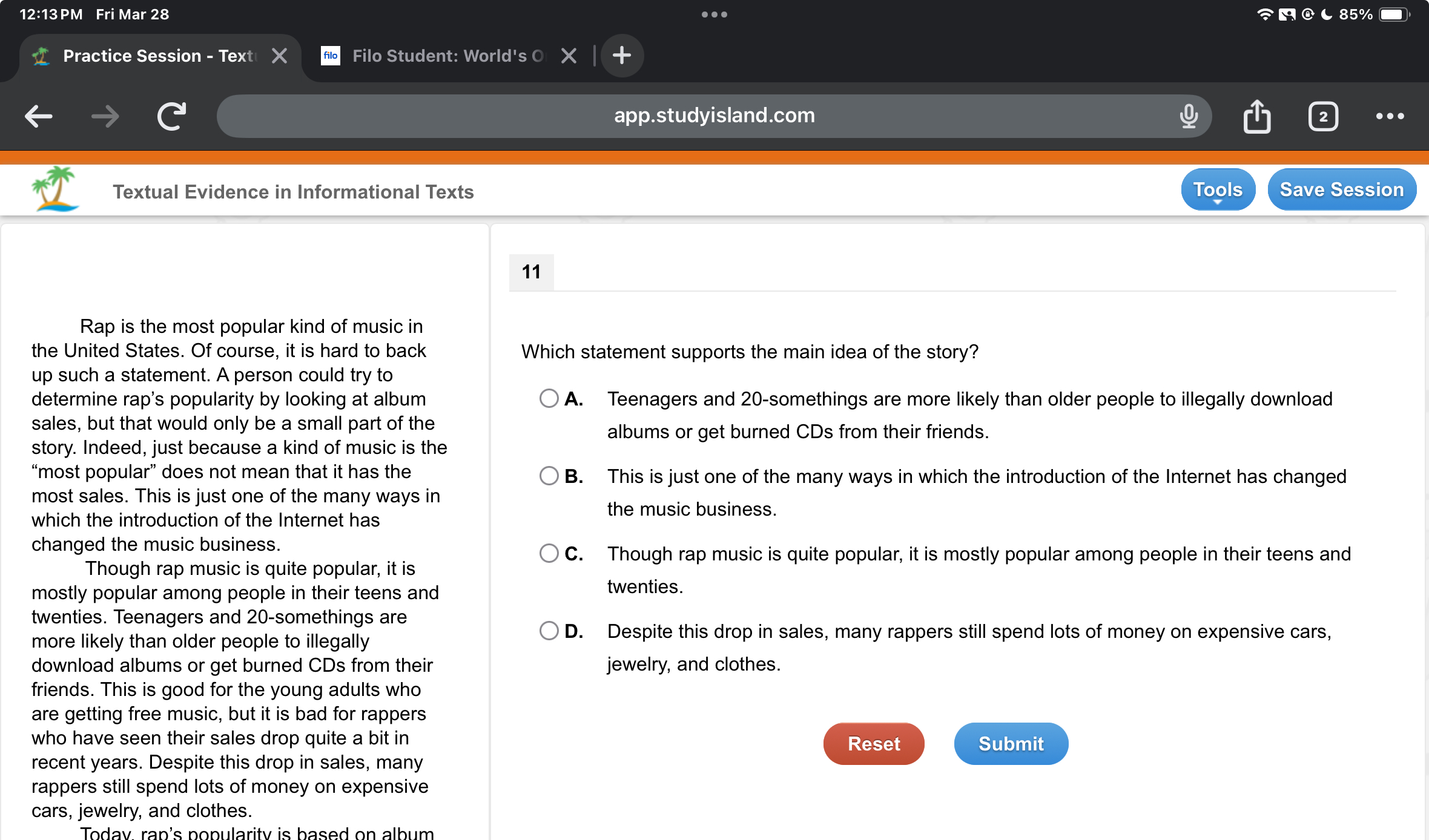Screen dimensions: 1429x840
Task: Click the Submit button
Action: click(x=1011, y=744)
